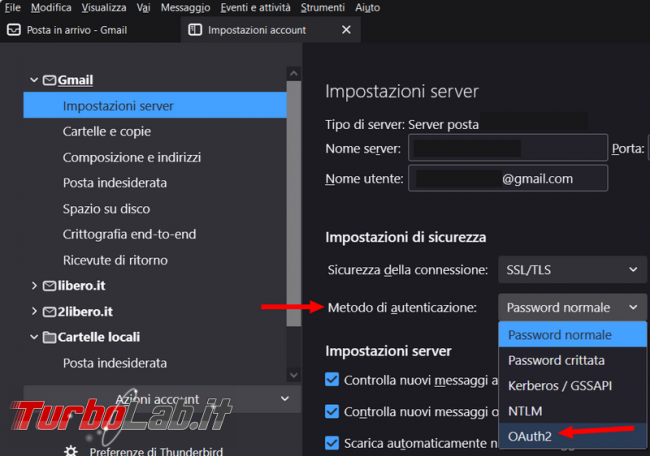Select Impostazioni server in Gmail tree

pyautogui.click(x=155, y=105)
